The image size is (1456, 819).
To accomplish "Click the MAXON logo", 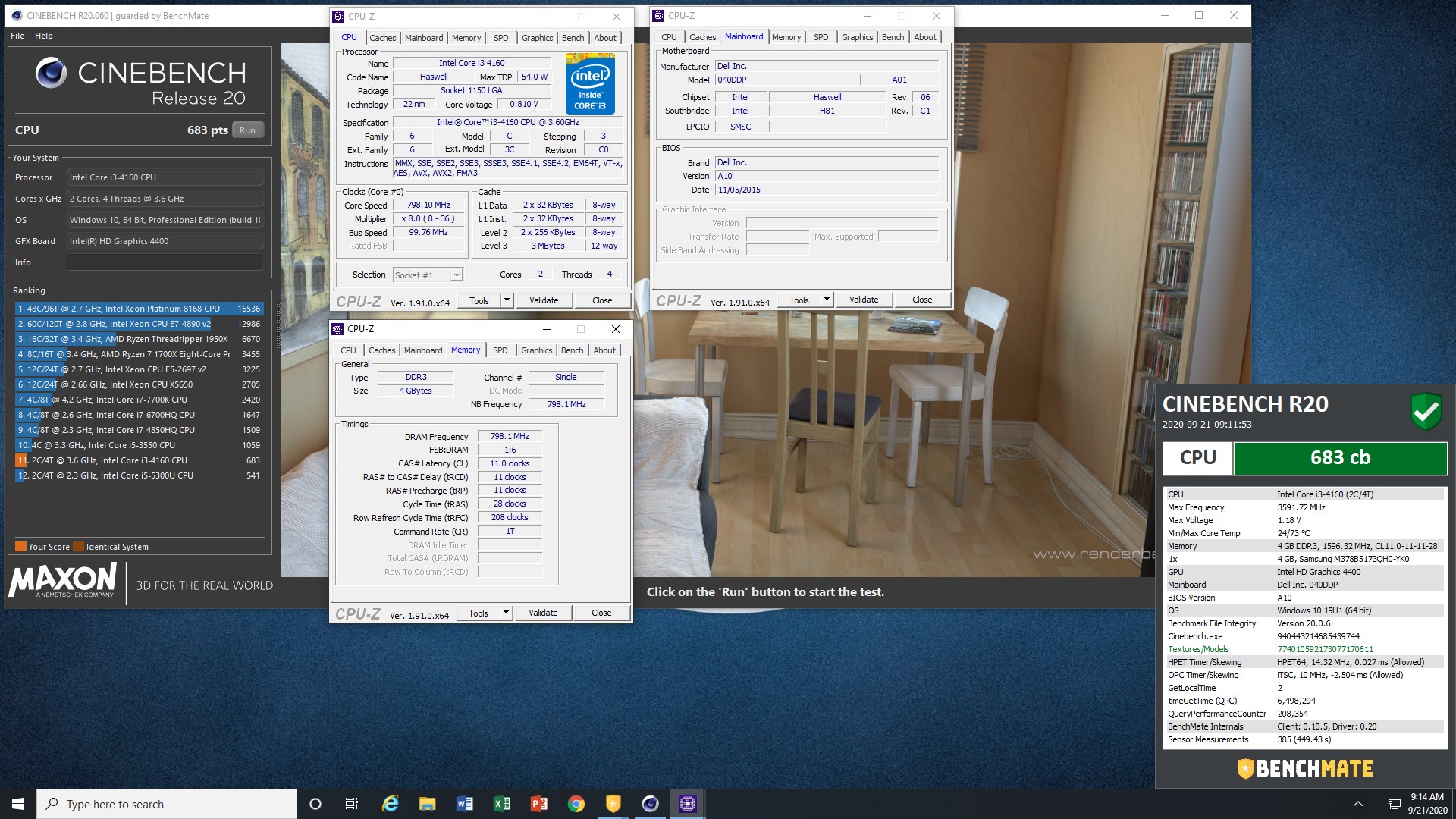I will pos(63,580).
